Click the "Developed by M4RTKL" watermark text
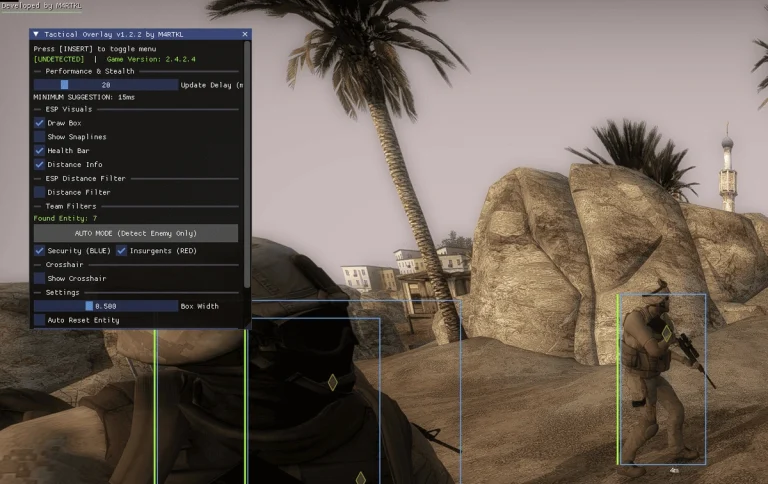 42,5
